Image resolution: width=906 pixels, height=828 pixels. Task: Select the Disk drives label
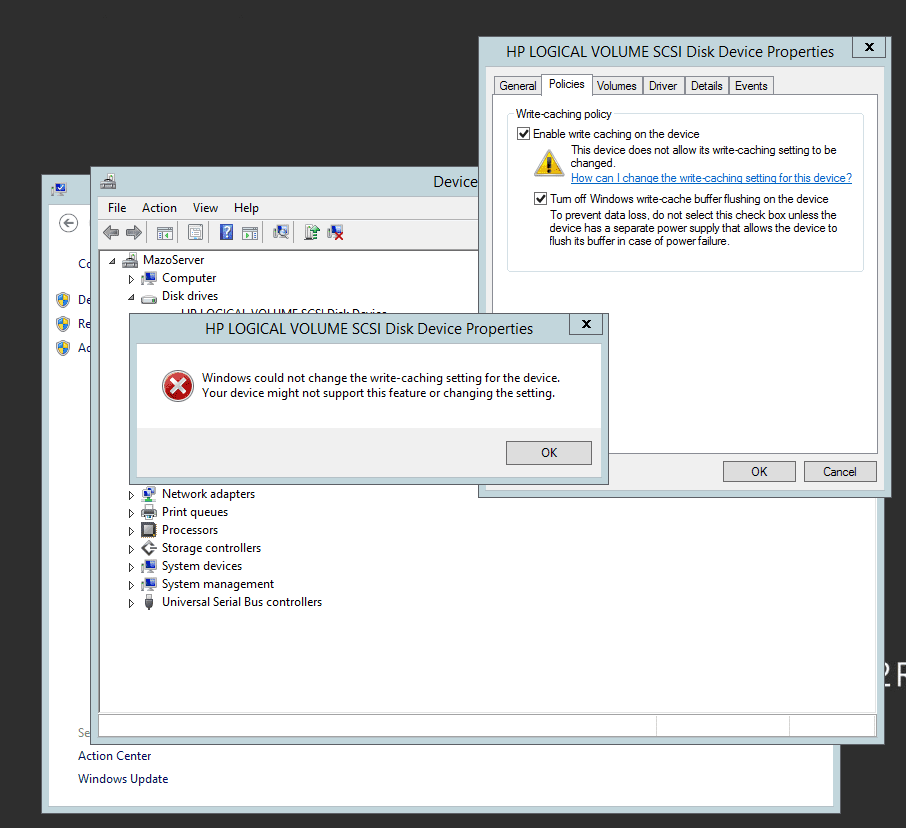tap(190, 296)
